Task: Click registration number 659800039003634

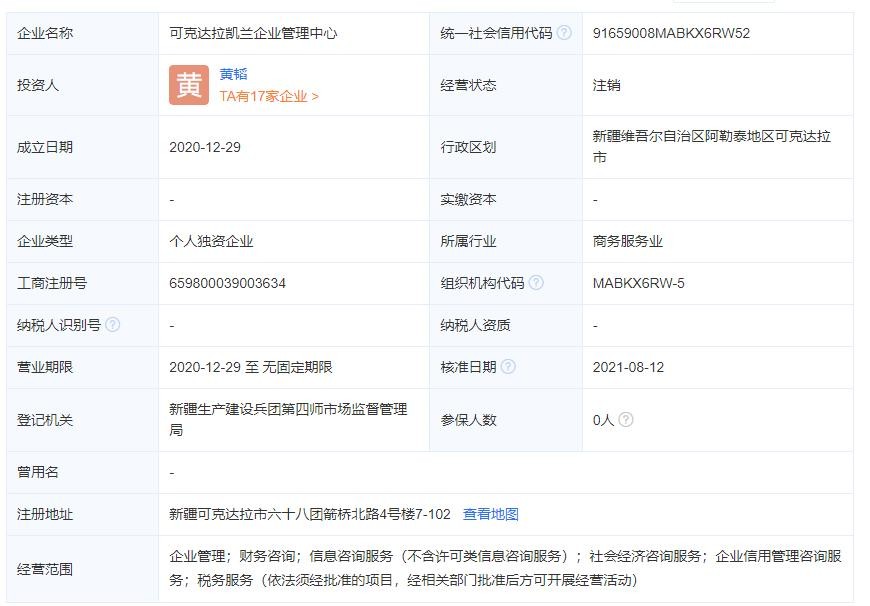Action: 227,283
